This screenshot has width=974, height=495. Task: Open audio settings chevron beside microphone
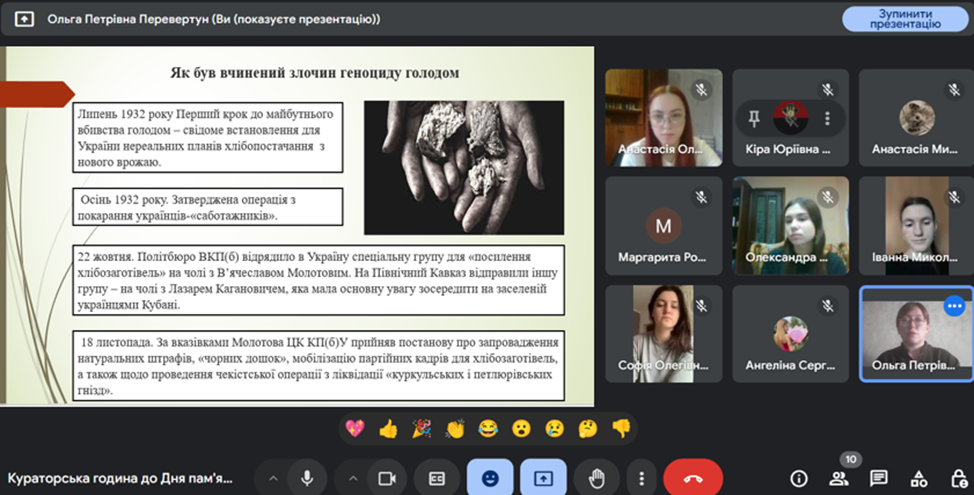(273, 478)
